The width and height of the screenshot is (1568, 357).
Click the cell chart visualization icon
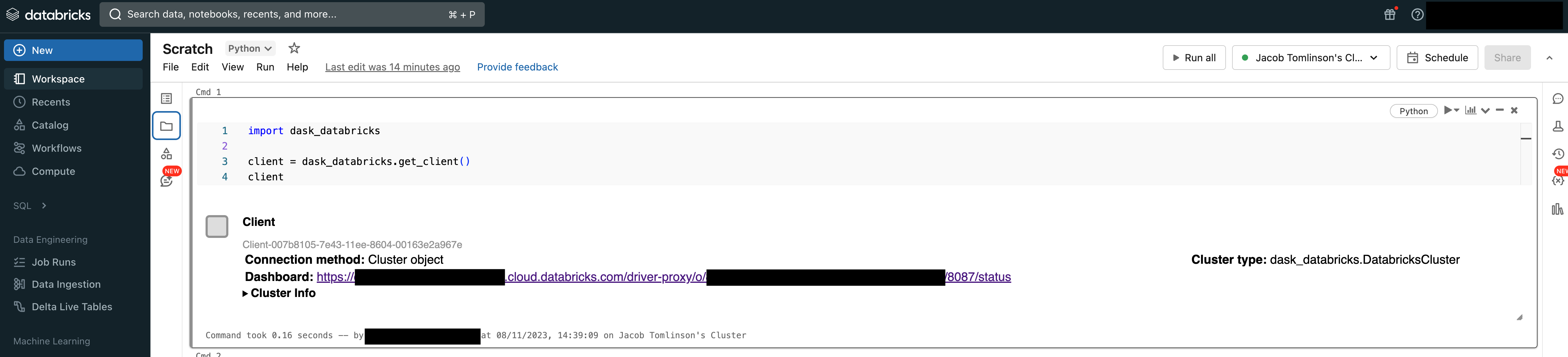tap(1471, 110)
